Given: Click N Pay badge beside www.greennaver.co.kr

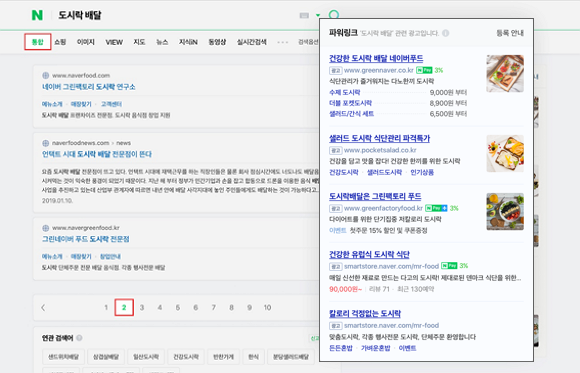Looking at the screenshot, I should 424,70.
